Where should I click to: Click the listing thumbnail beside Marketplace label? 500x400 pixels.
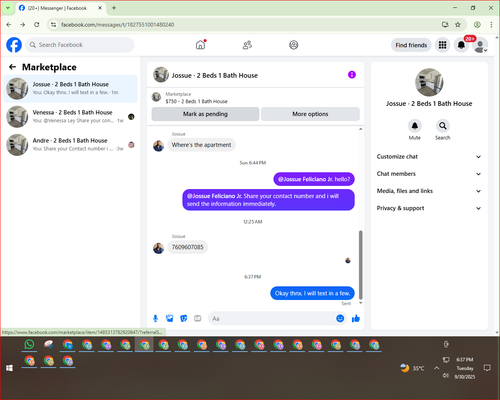coord(156,97)
